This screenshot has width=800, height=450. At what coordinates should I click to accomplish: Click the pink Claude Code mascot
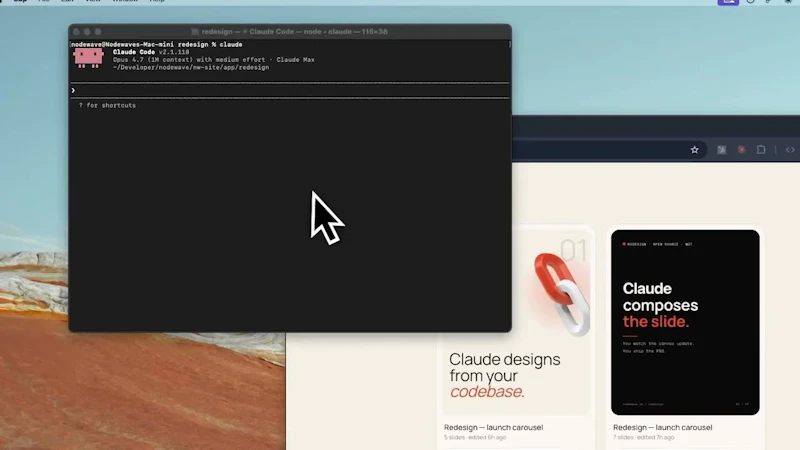tap(88, 58)
